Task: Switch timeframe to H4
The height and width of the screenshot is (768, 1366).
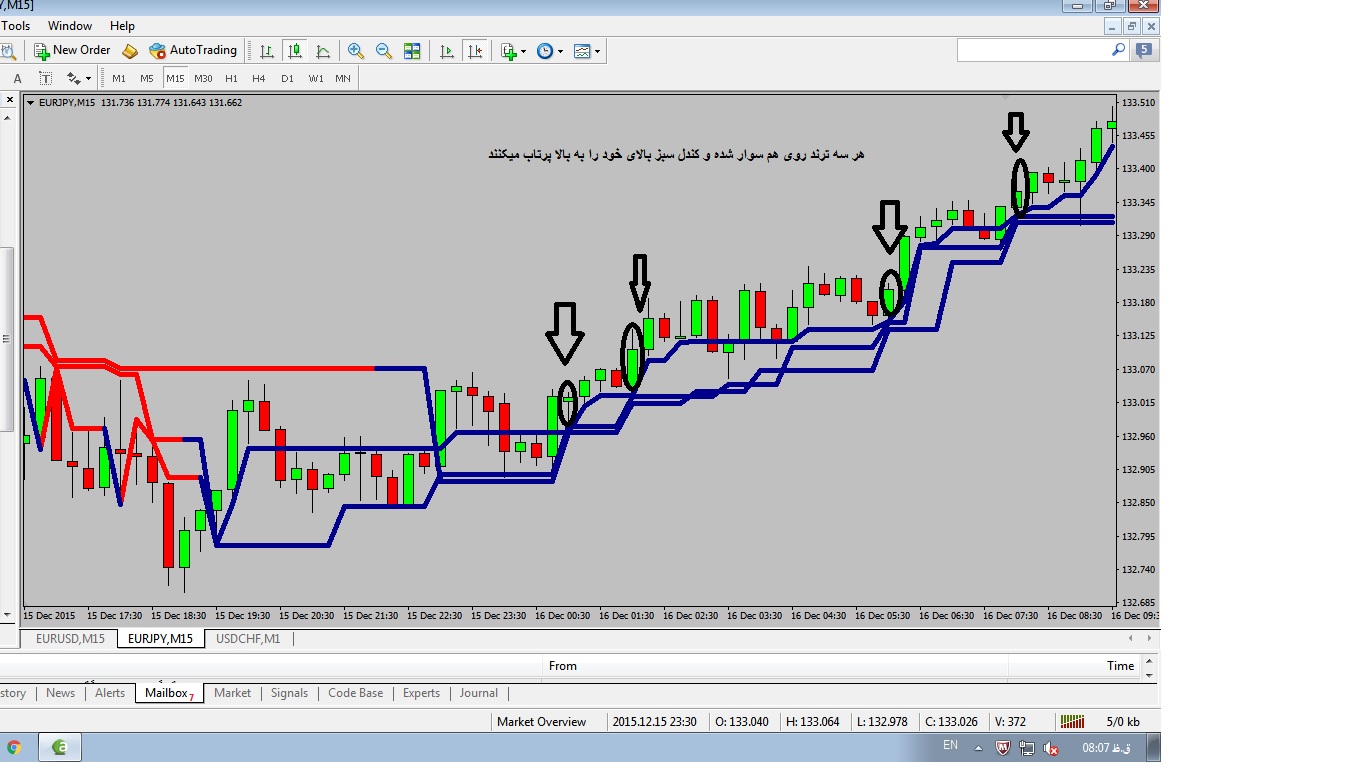Action: pyautogui.click(x=259, y=78)
